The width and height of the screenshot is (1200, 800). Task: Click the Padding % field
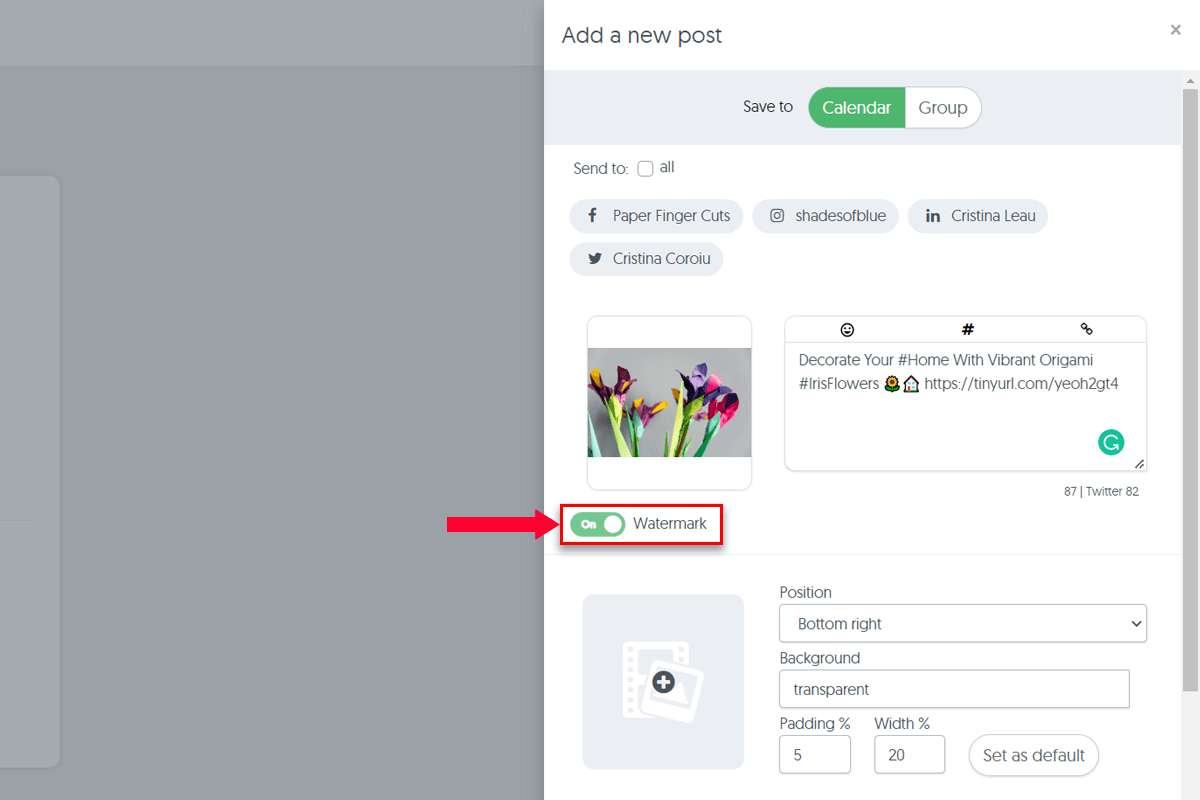click(x=815, y=754)
